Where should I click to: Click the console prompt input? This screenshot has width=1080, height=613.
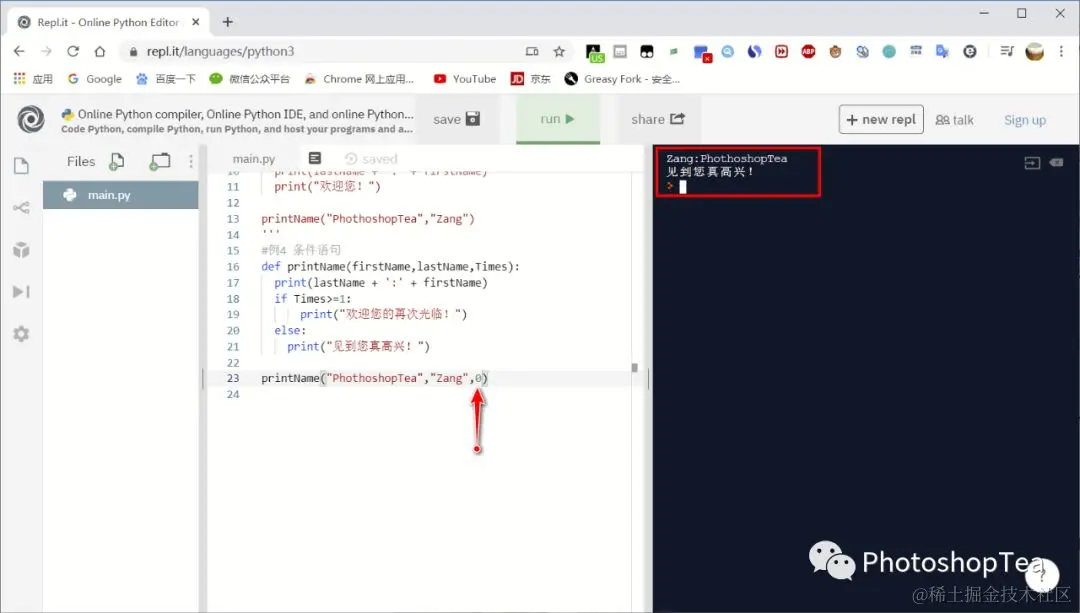coord(683,187)
